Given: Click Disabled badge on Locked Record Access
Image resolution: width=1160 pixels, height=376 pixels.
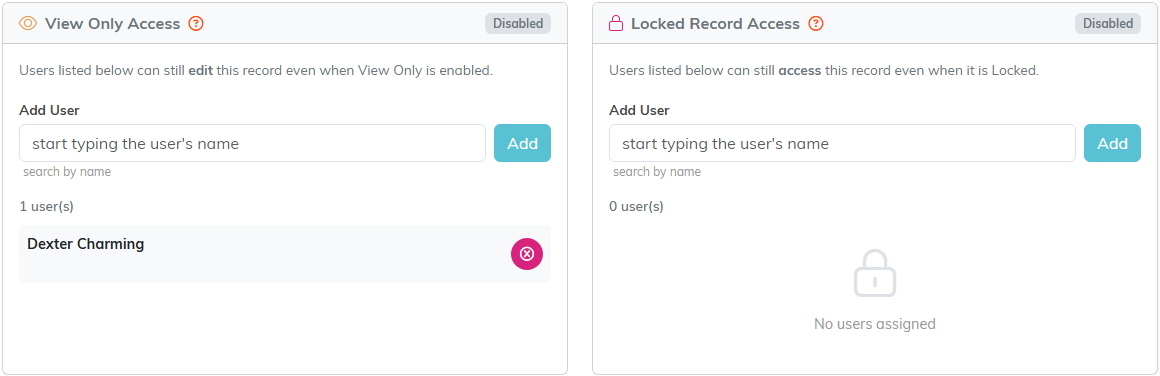Looking at the screenshot, I should (x=1107, y=24).
